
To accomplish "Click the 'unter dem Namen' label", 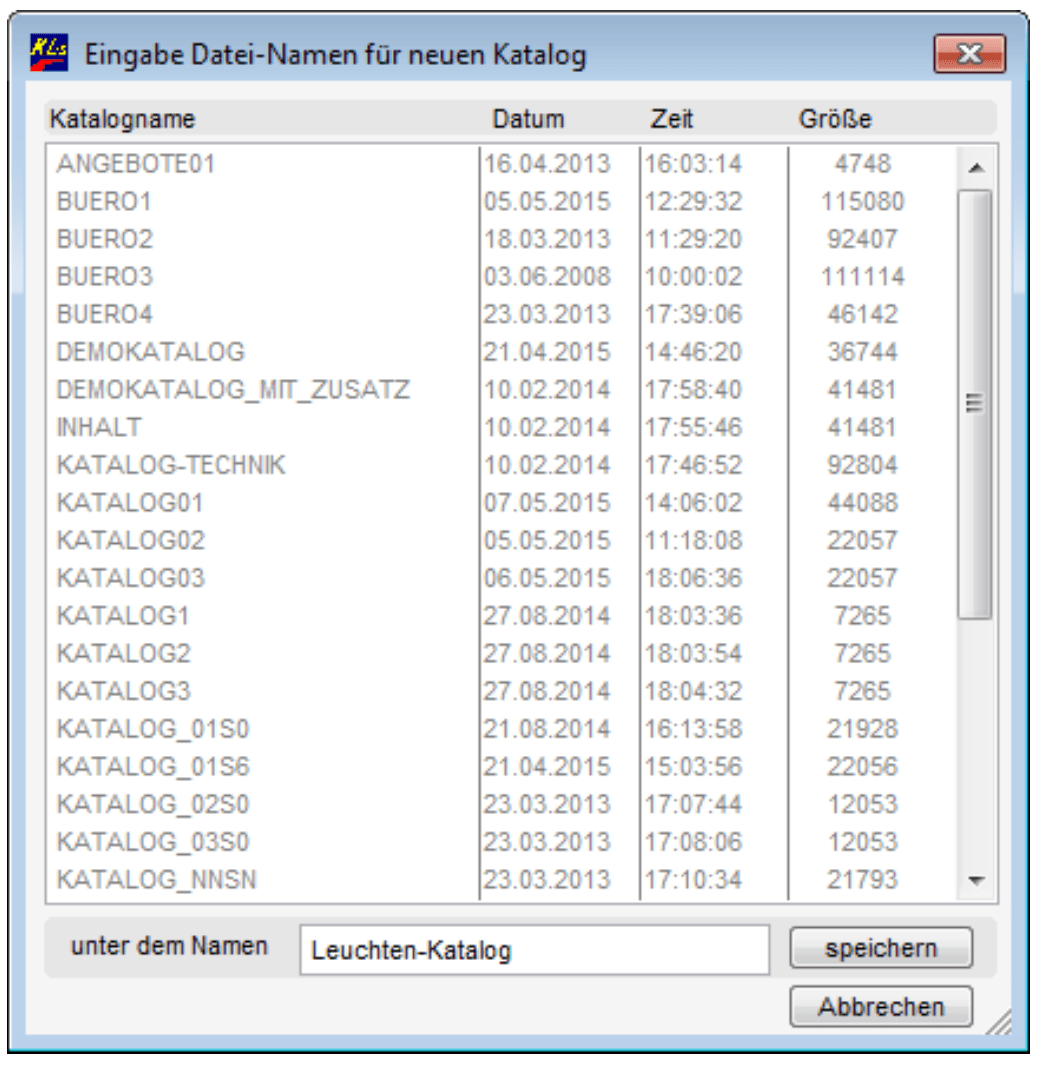I will 169,946.
